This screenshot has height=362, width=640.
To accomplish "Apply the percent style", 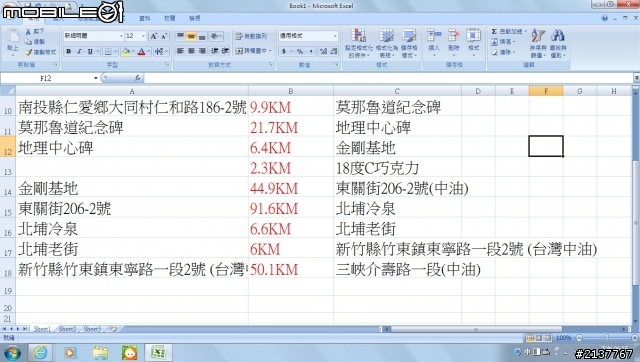I will (x=300, y=51).
